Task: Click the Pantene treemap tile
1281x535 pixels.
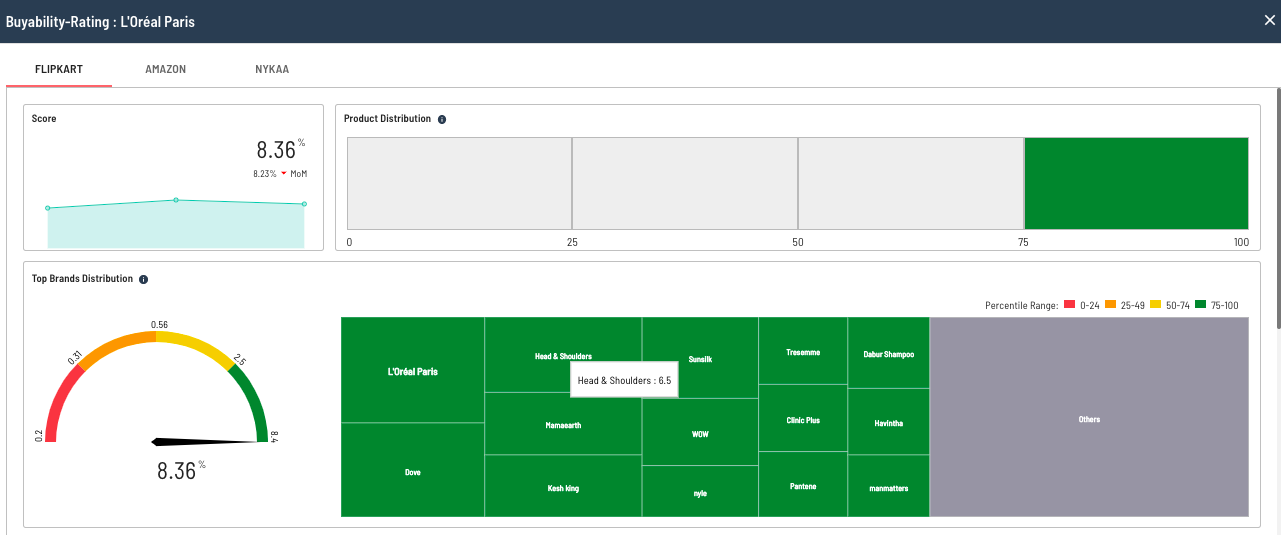Action: 803,484
